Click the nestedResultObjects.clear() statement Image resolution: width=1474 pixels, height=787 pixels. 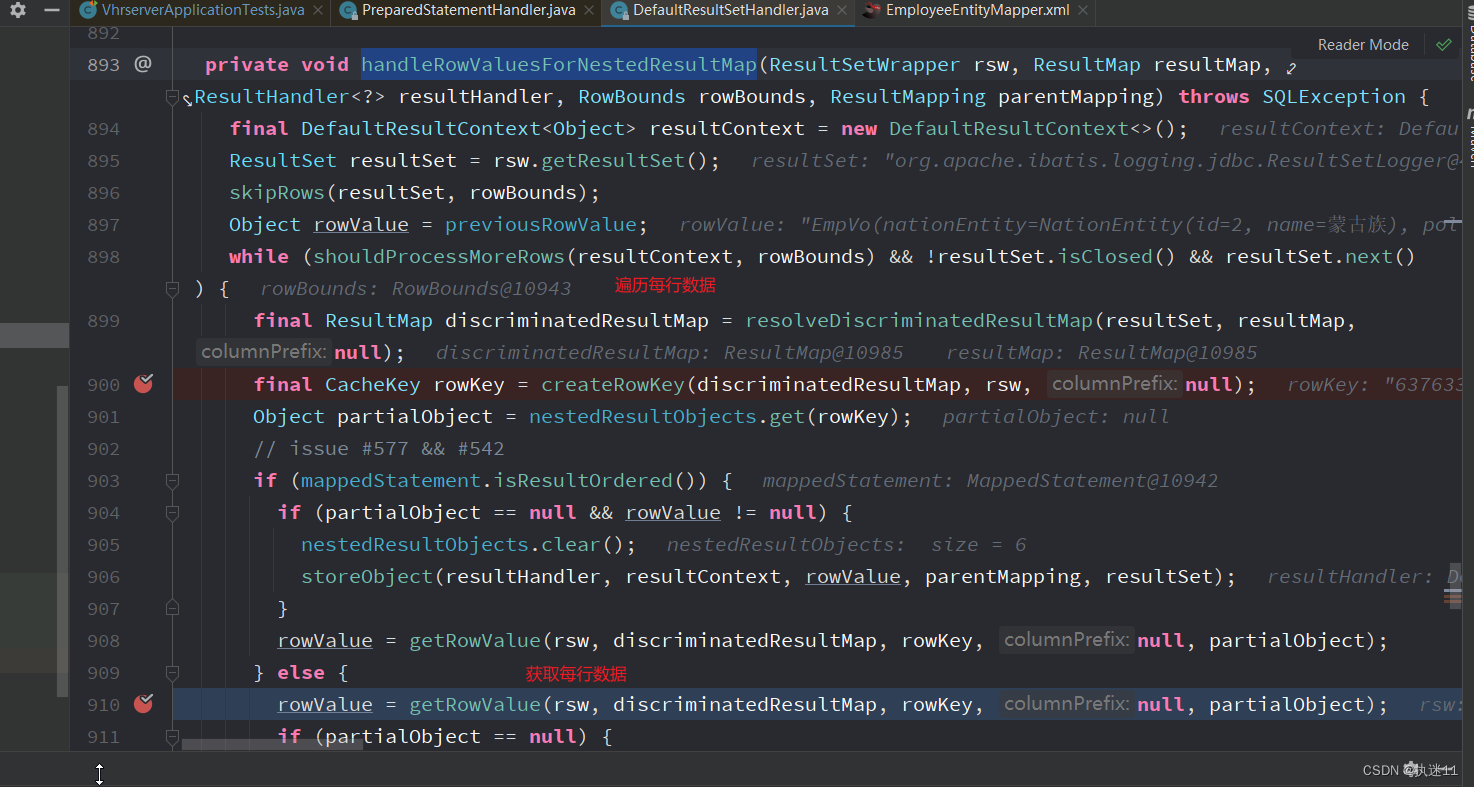[469, 545]
